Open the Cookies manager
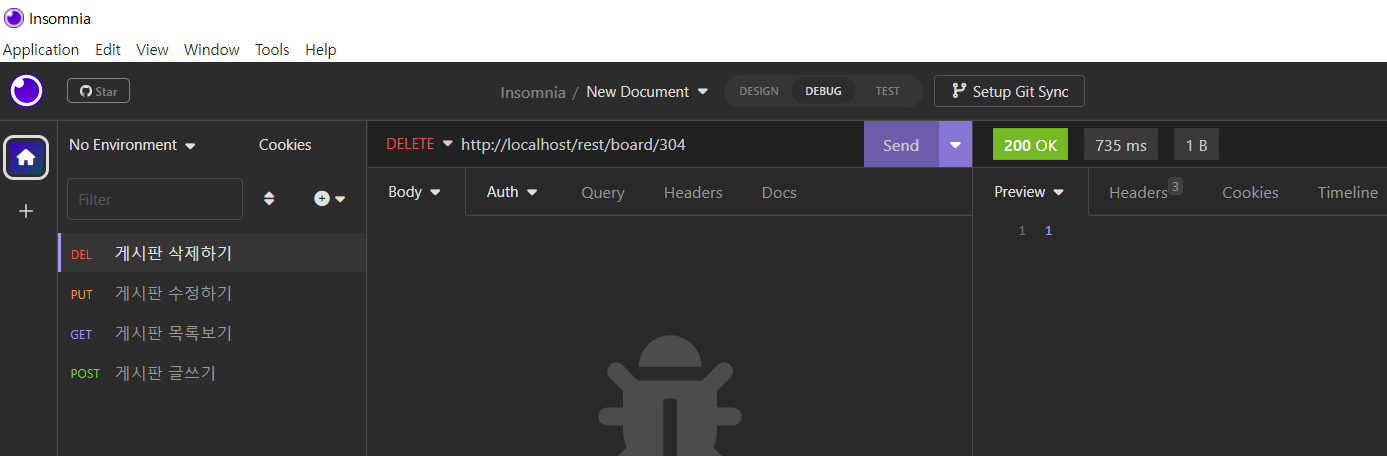Screen dimensions: 1387x456 (x=285, y=145)
